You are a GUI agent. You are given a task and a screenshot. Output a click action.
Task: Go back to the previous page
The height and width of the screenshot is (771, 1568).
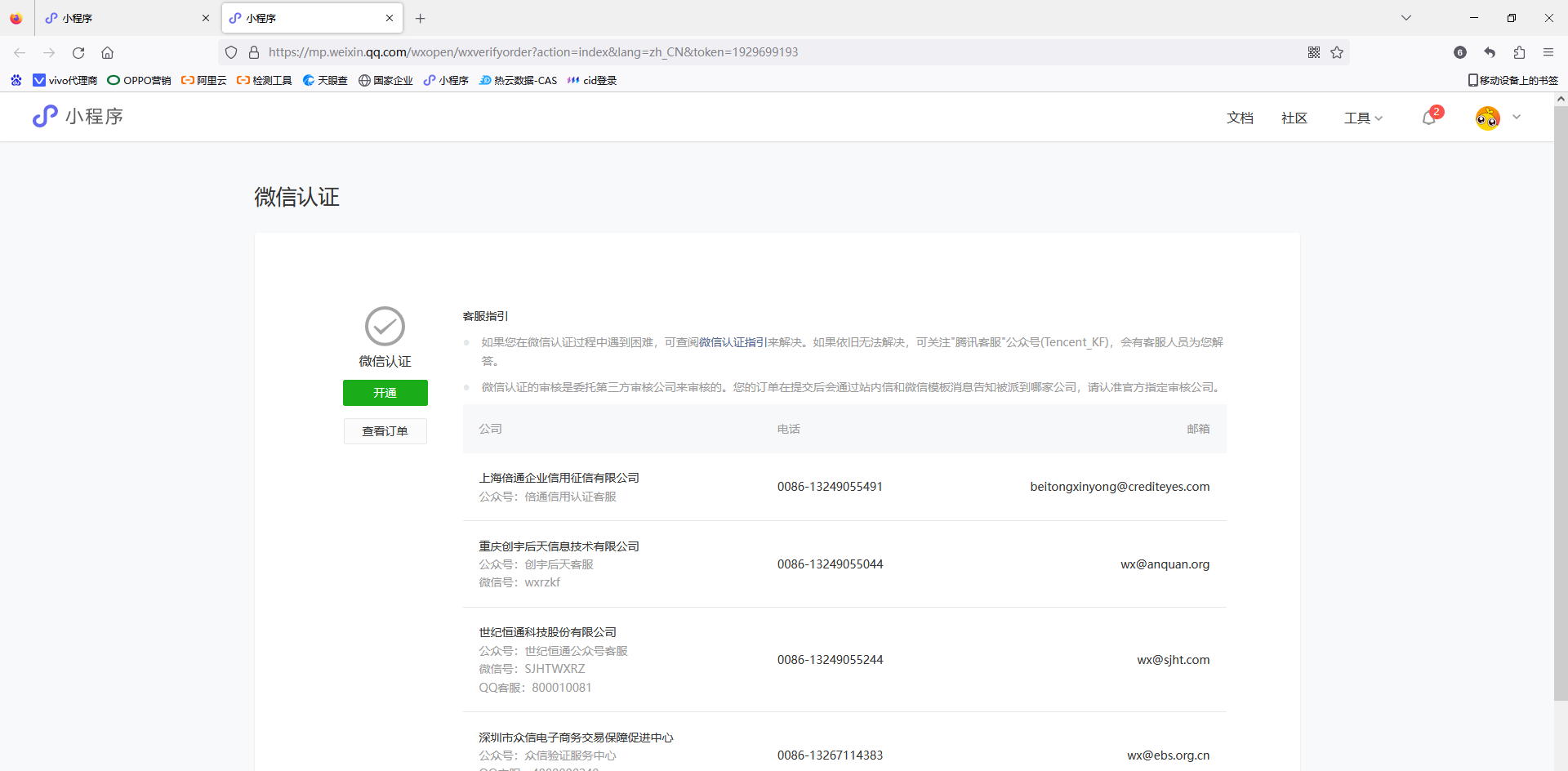(x=20, y=52)
